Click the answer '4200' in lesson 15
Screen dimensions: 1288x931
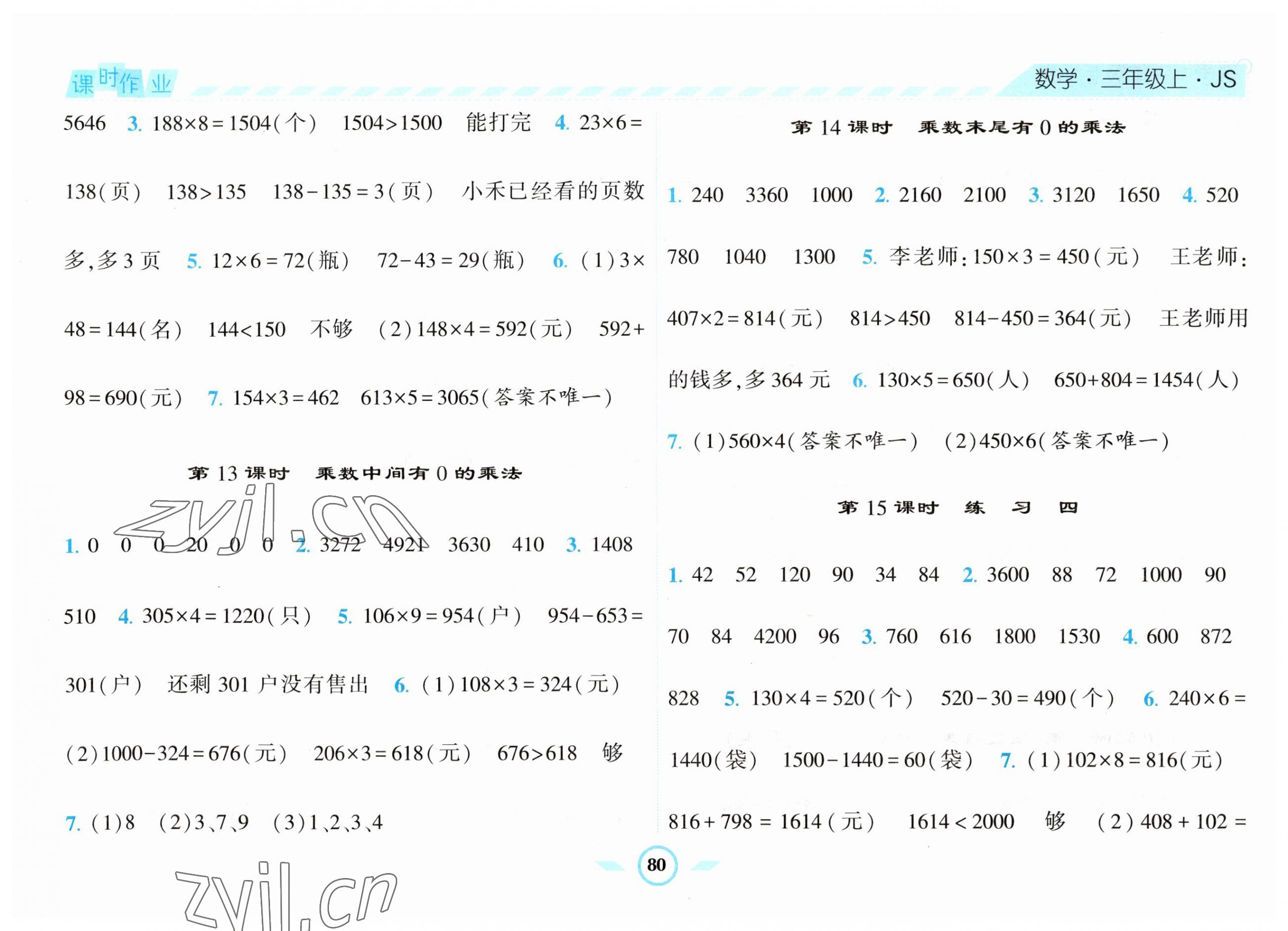[x=775, y=637]
